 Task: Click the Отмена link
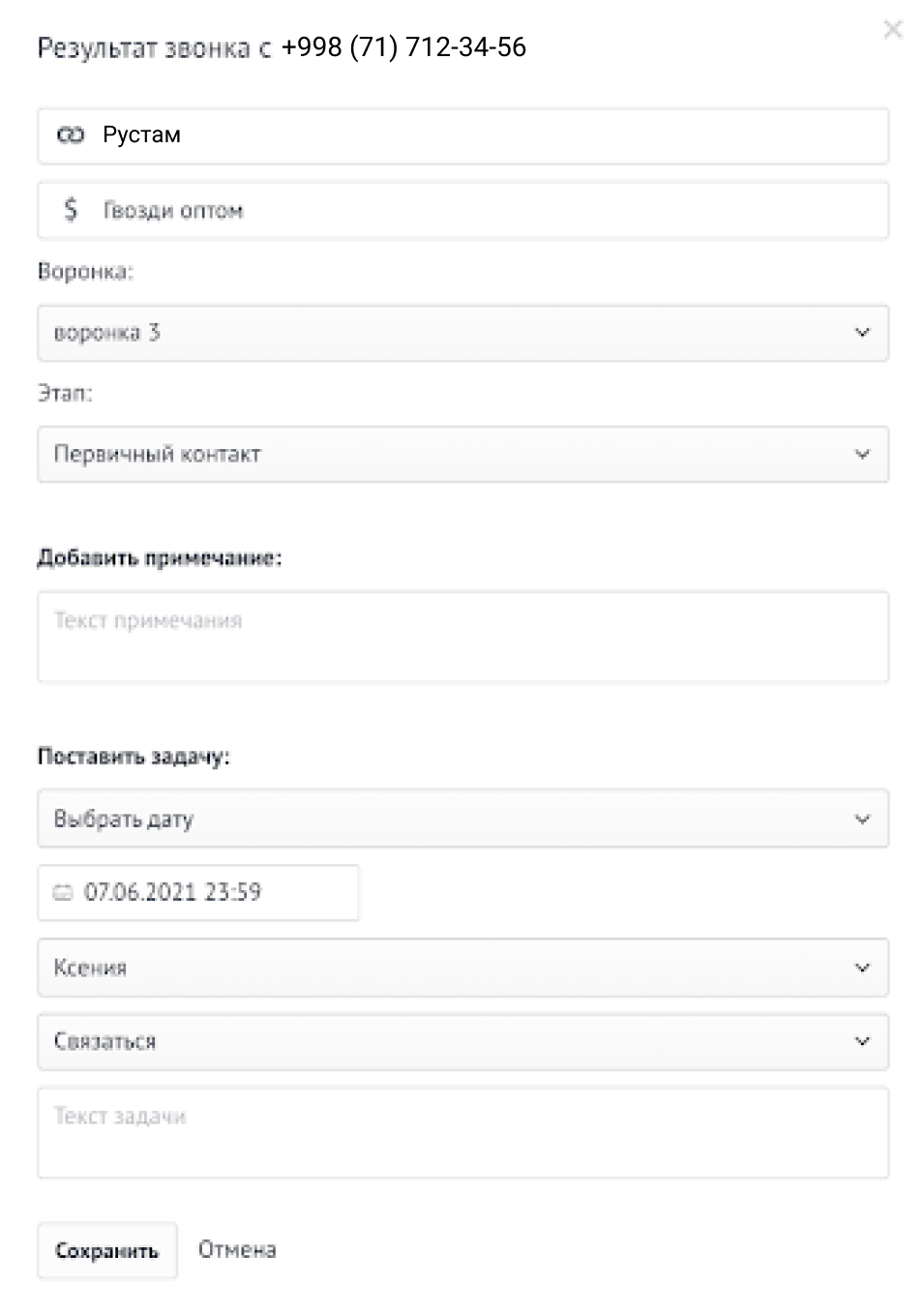coord(237,1250)
